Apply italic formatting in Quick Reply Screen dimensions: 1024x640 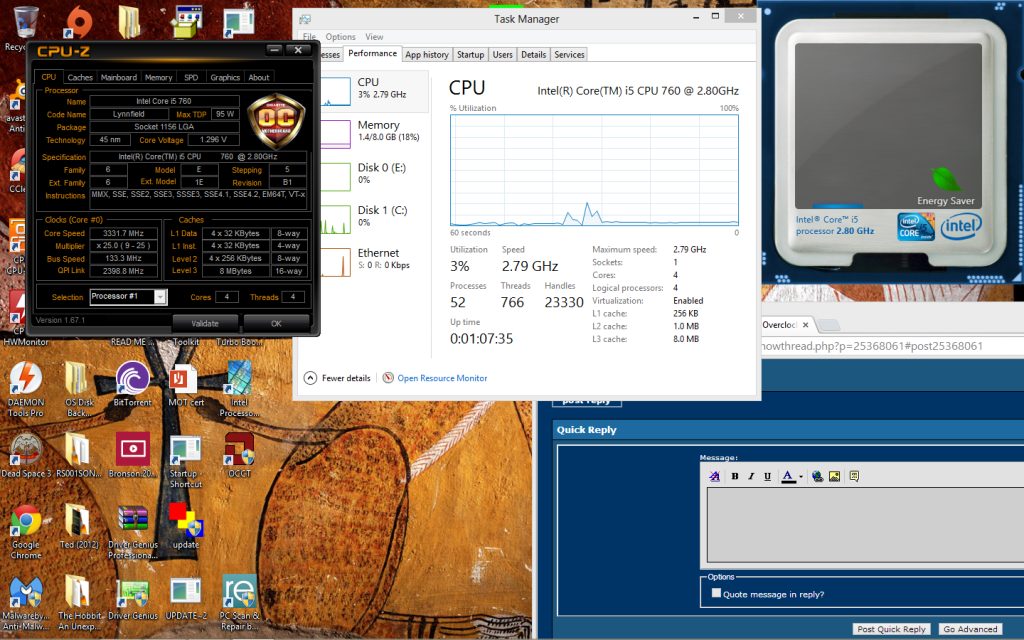(x=751, y=476)
